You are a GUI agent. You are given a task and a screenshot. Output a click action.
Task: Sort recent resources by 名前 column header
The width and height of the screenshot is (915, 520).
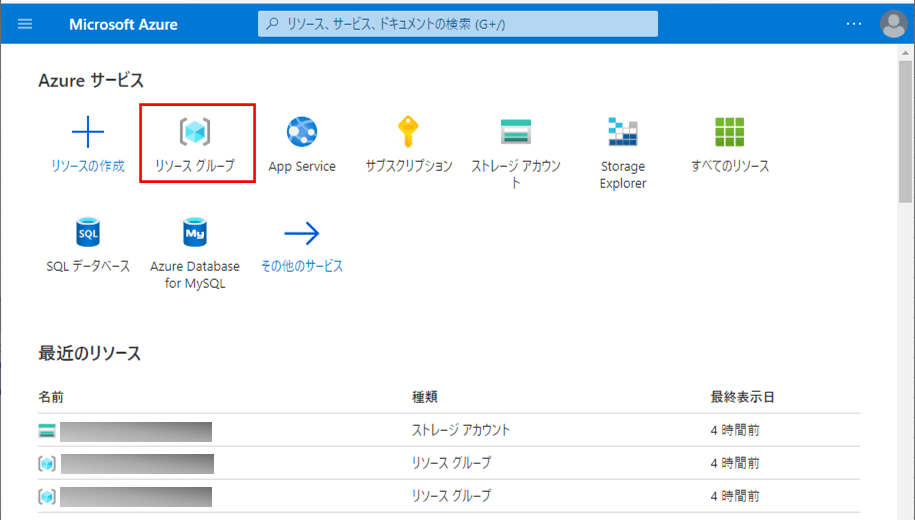51,397
